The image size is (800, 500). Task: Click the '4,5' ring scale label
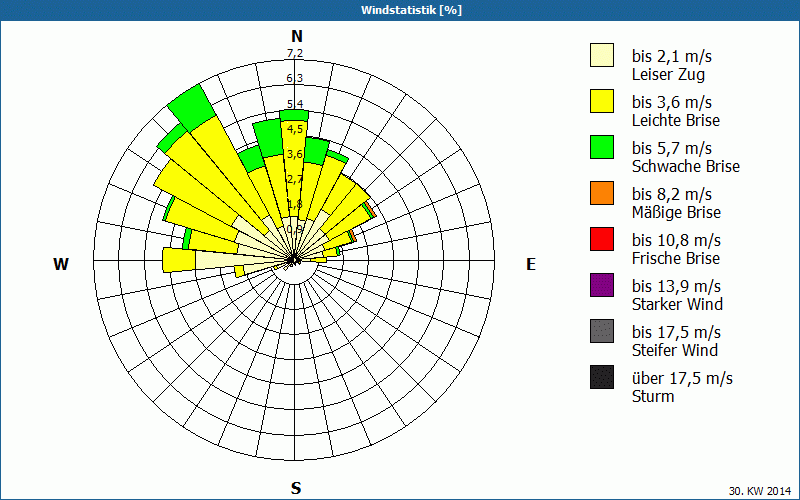(295, 129)
